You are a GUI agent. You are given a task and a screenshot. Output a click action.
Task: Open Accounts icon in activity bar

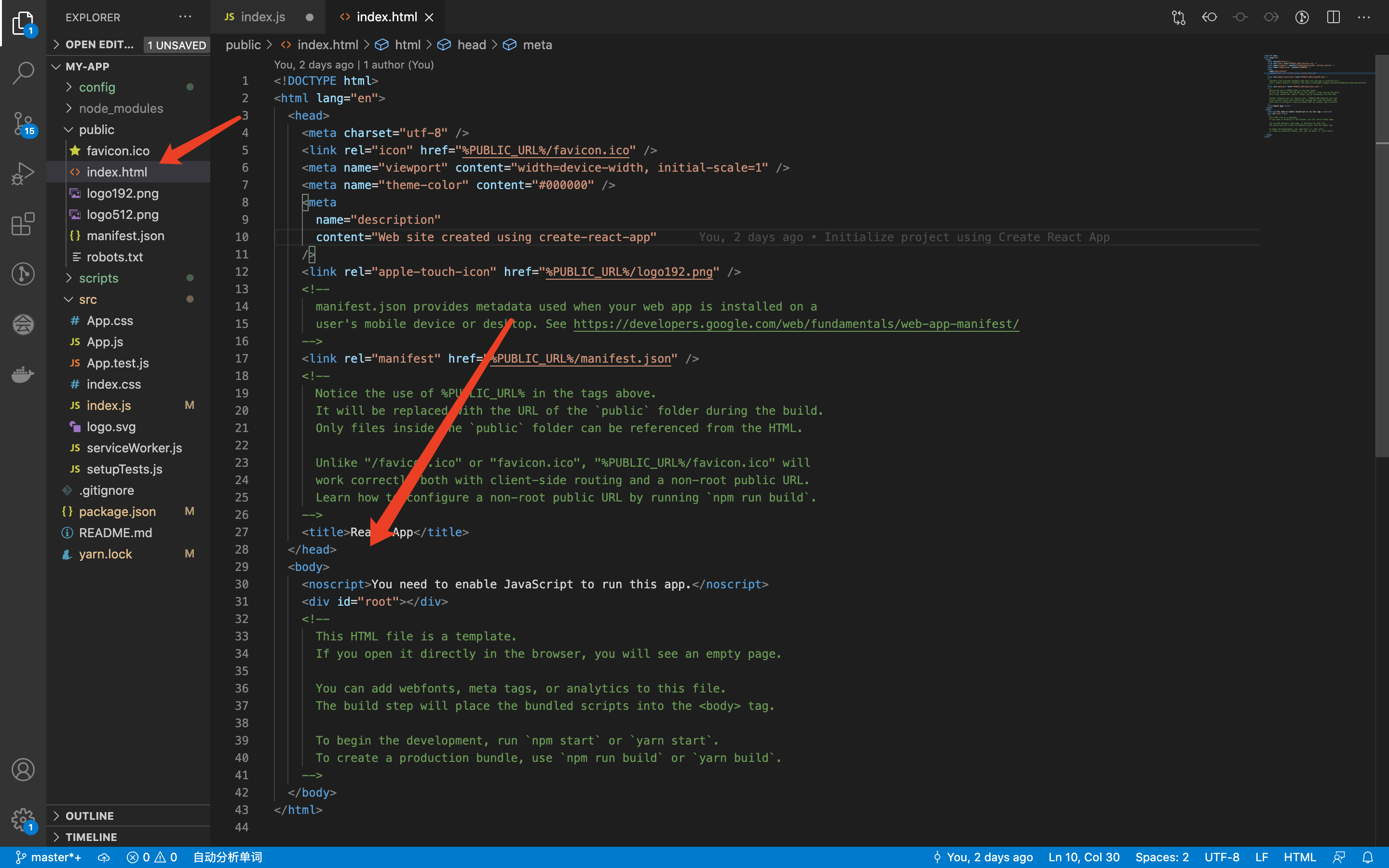(23, 769)
